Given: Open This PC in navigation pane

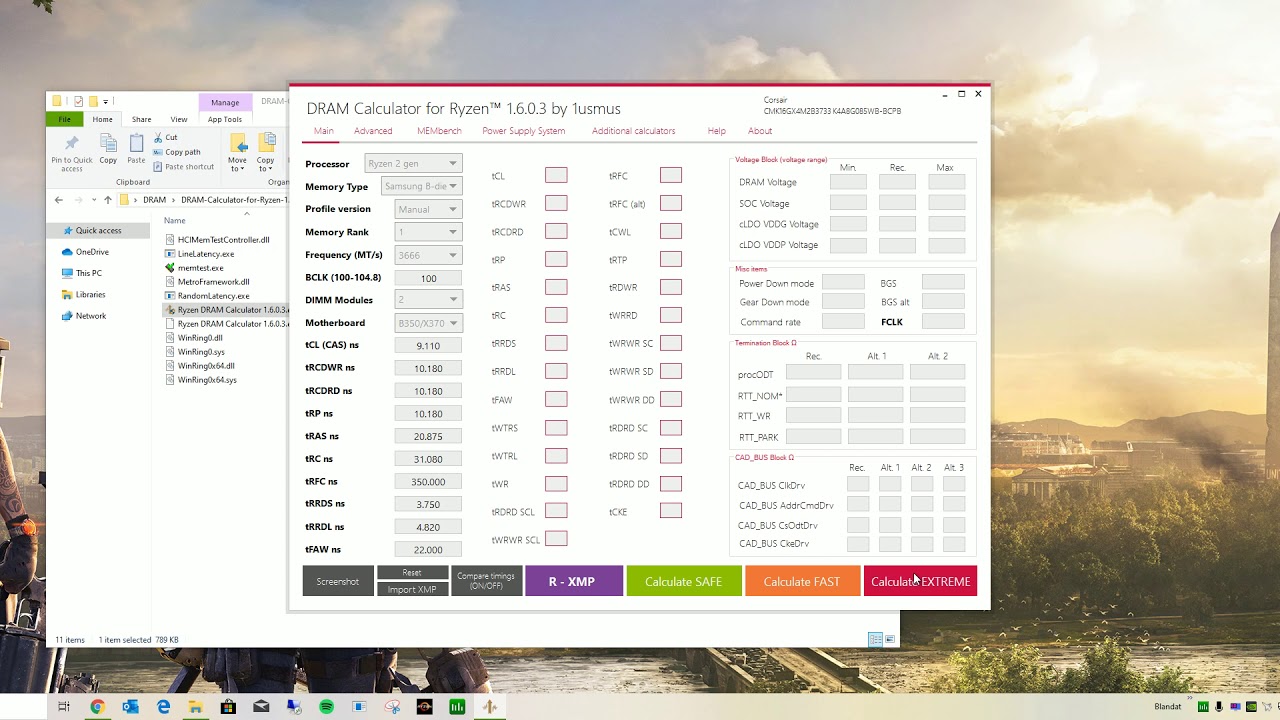Looking at the screenshot, I should tap(88, 273).
